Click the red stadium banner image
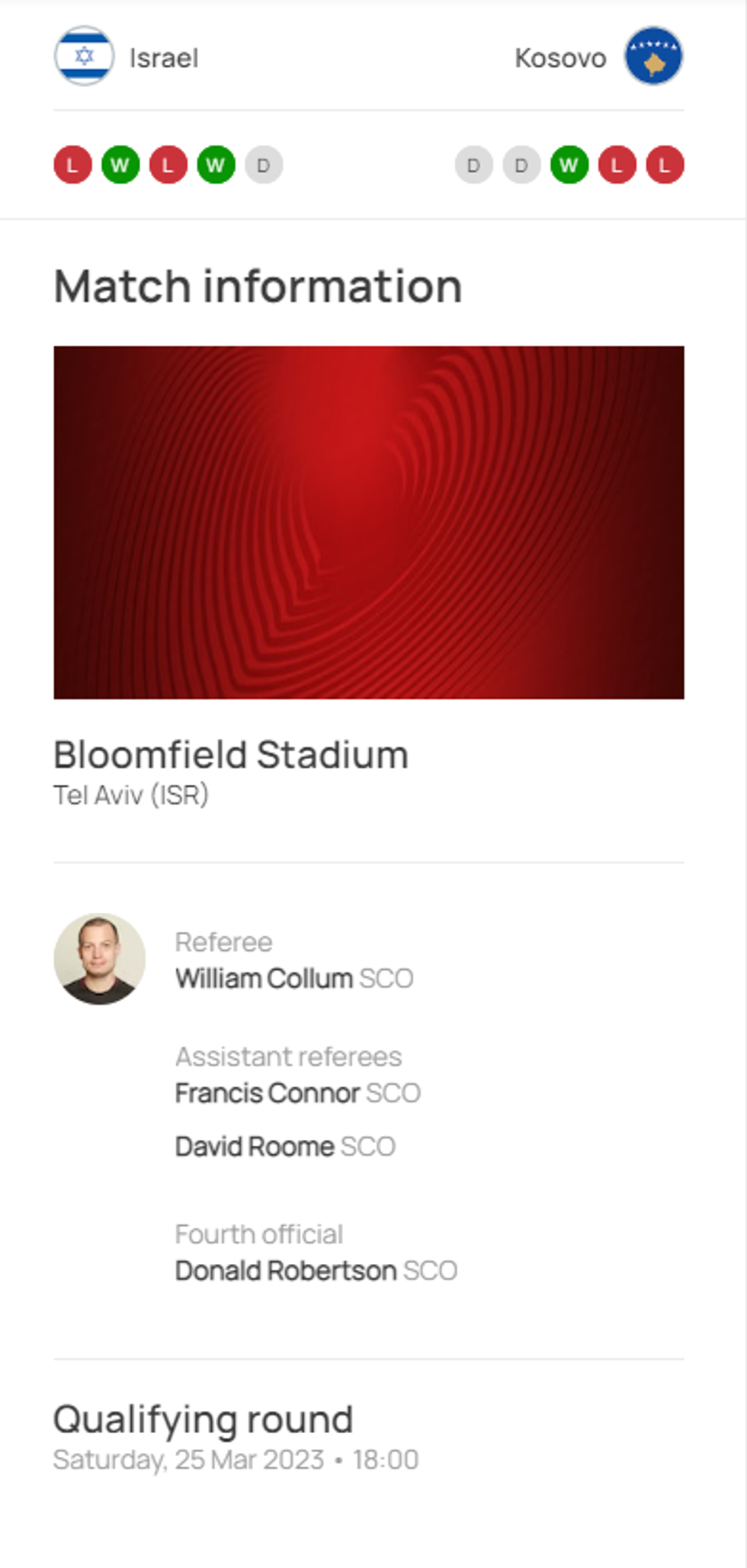The height and width of the screenshot is (1568, 747). (369, 522)
